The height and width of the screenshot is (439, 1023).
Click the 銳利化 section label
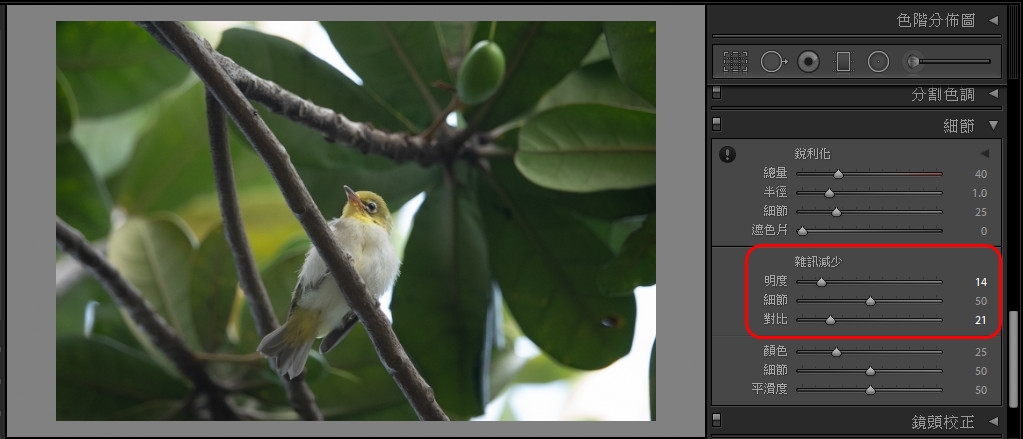pyautogui.click(x=812, y=154)
